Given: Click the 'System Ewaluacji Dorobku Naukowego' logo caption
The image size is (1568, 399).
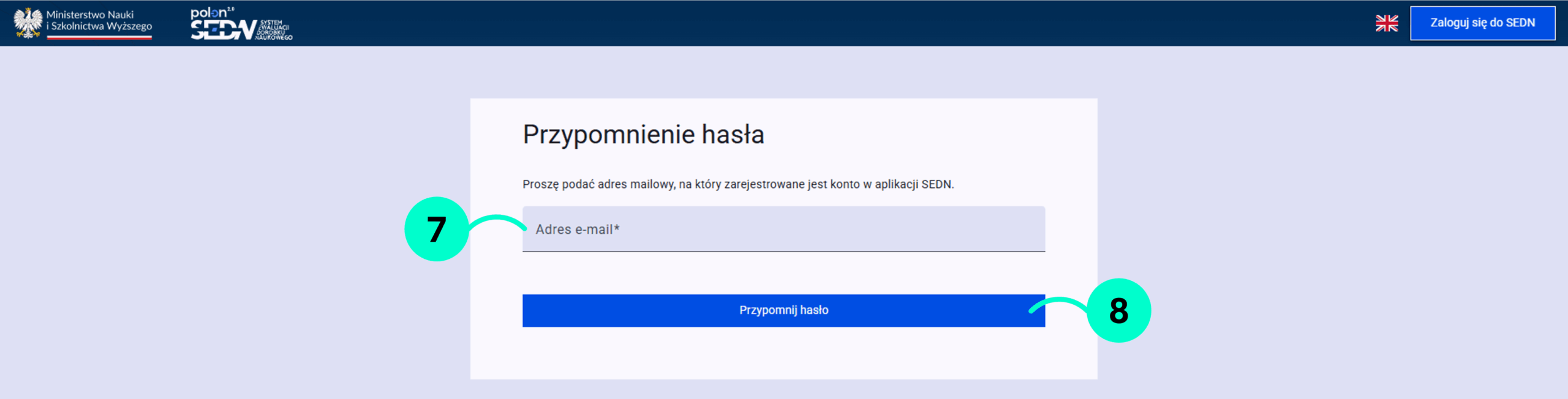Looking at the screenshot, I should pyautogui.click(x=274, y=30).
